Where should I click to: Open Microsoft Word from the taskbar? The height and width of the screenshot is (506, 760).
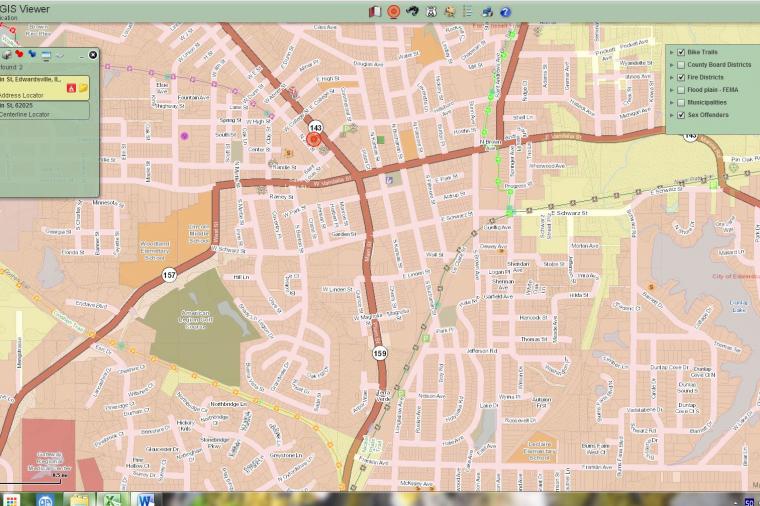tap(144, 499)
